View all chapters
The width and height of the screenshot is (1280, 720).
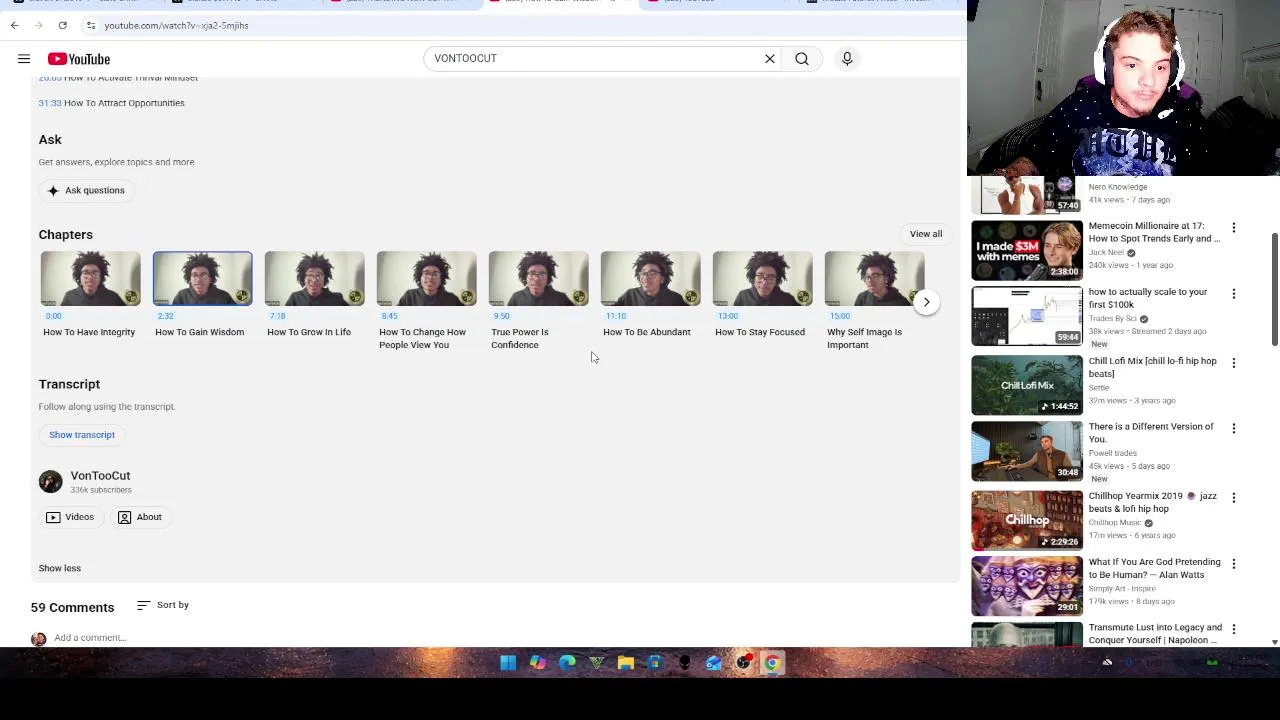tap(926, 234)
